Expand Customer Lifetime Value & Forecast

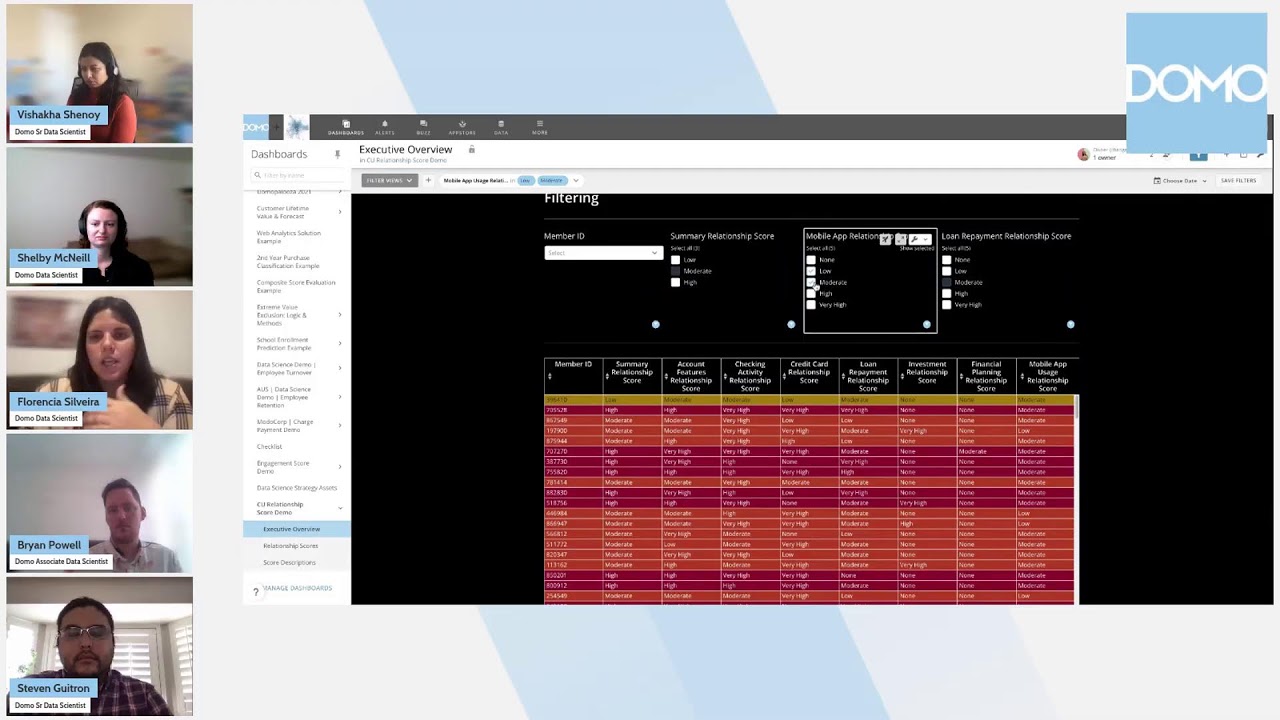coord(339,212)
